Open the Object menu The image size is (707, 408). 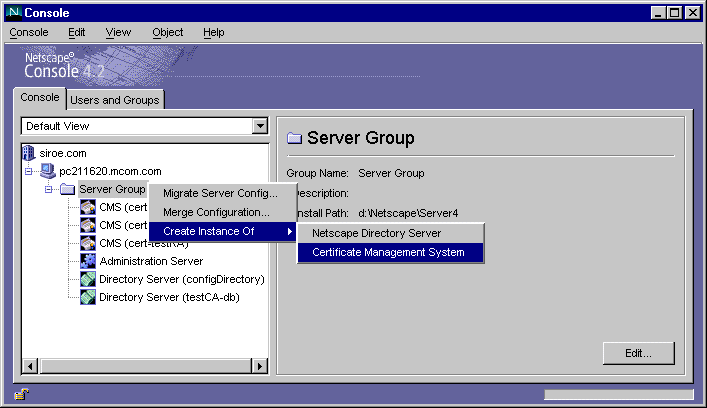click(x=168, y=32)
